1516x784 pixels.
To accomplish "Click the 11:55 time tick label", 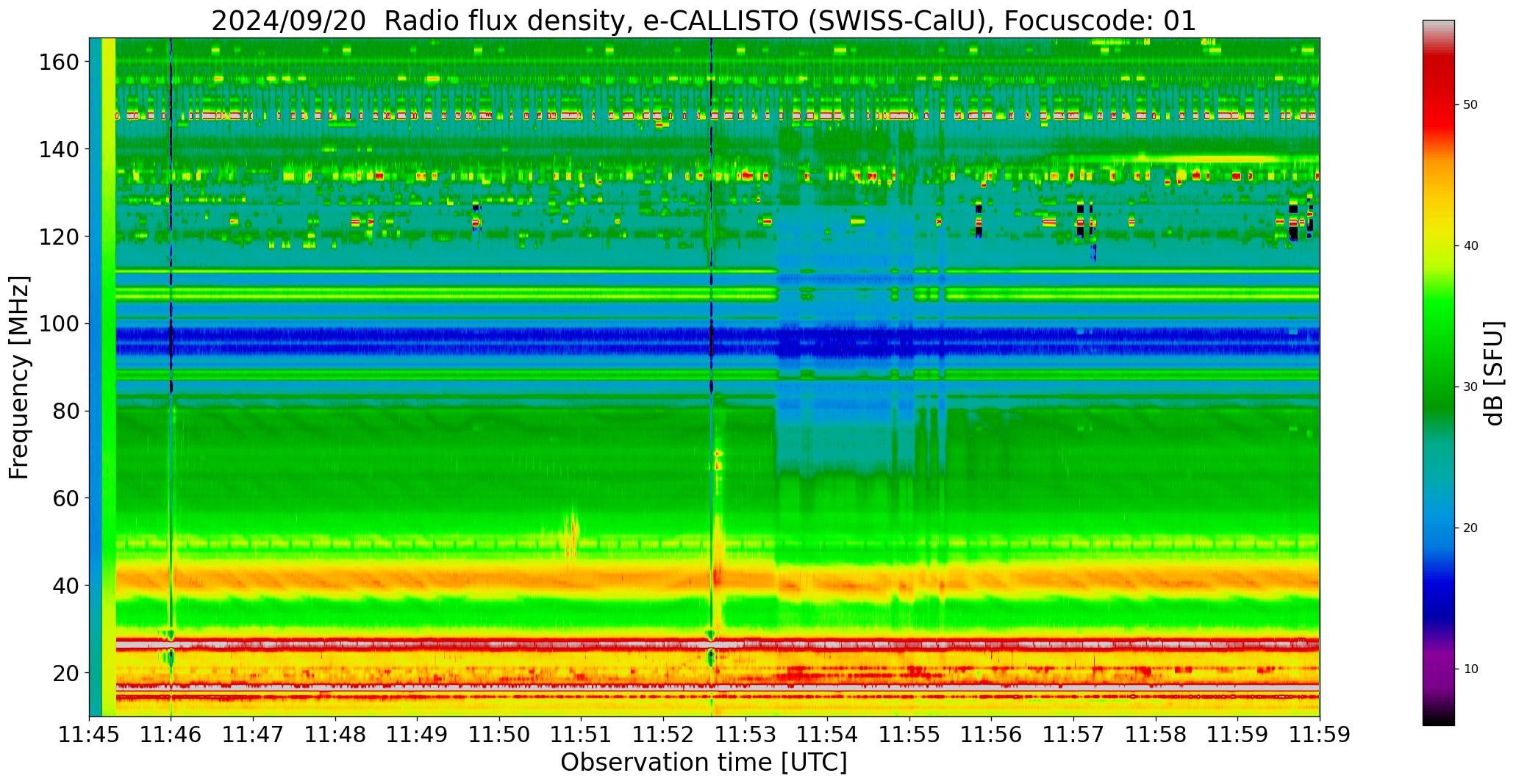I will pyautogui.click(x=909, y=735).
